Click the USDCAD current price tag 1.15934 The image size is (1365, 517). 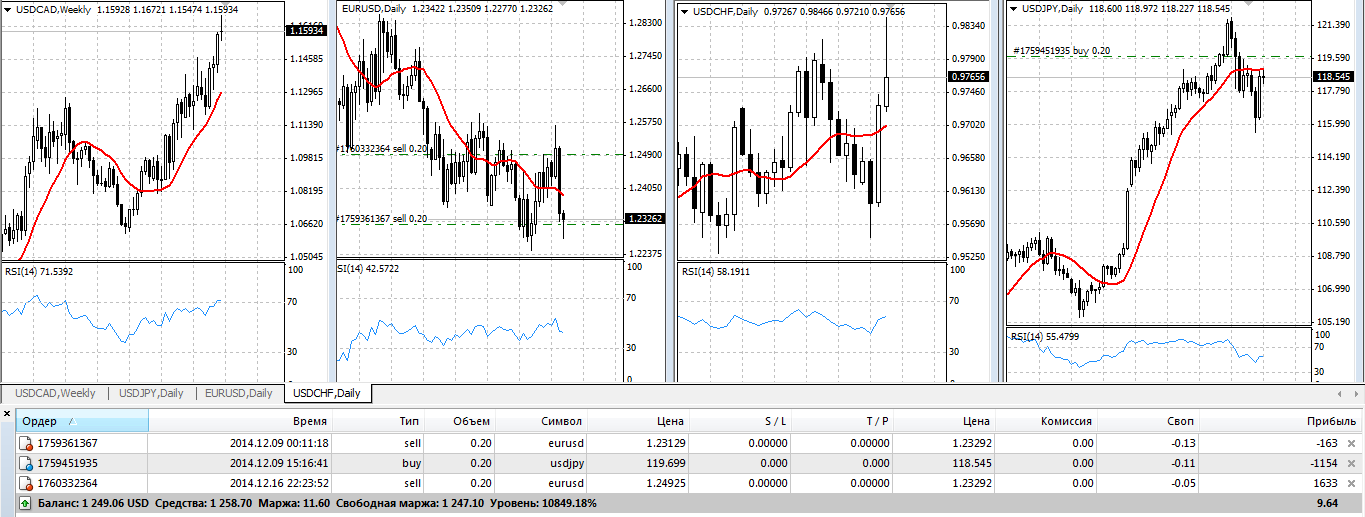click(x=304, y=31)
